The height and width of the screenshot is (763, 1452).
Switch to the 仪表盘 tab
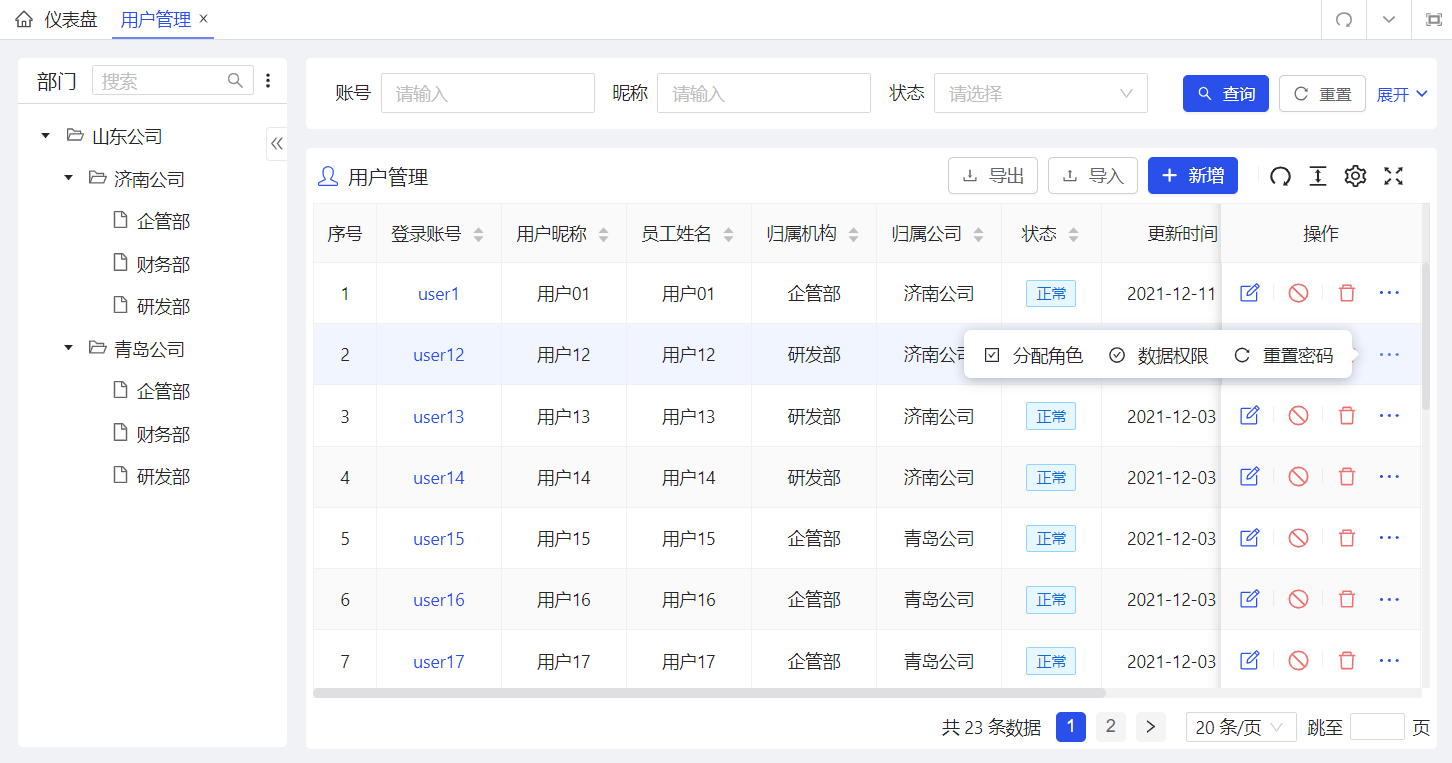58,20
